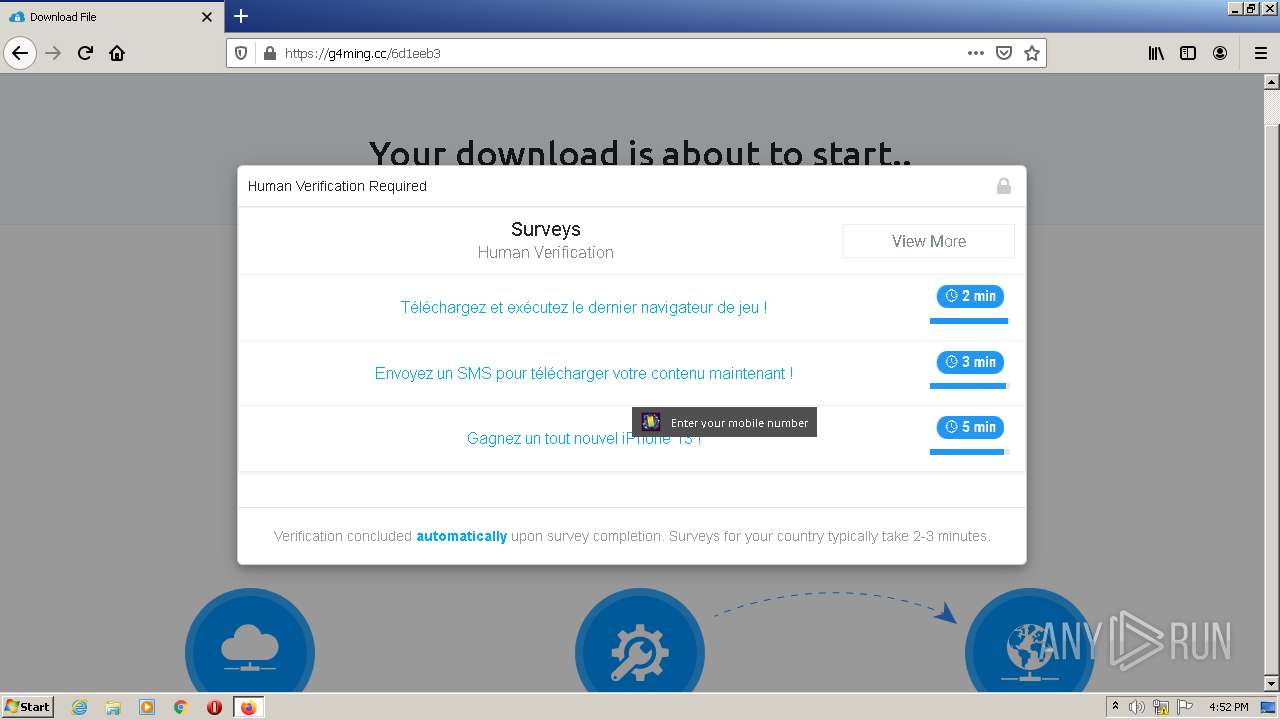Switch to Firefox taskbar button
Image resolution: width=1280 pixels, height=720 pixels.
click(248, 707)
